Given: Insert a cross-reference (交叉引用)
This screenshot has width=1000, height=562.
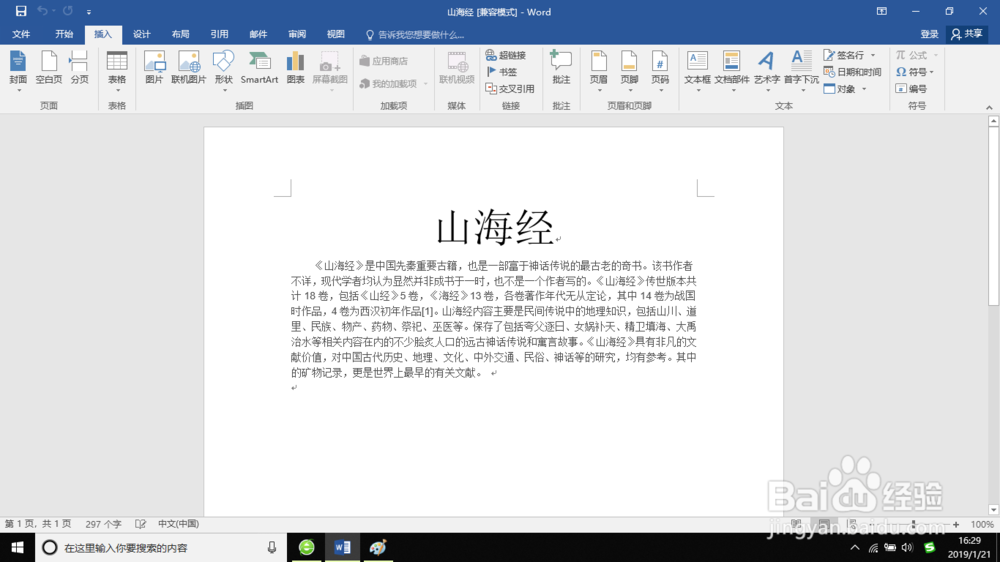Looking at the screenshot, I should (510, 89).
